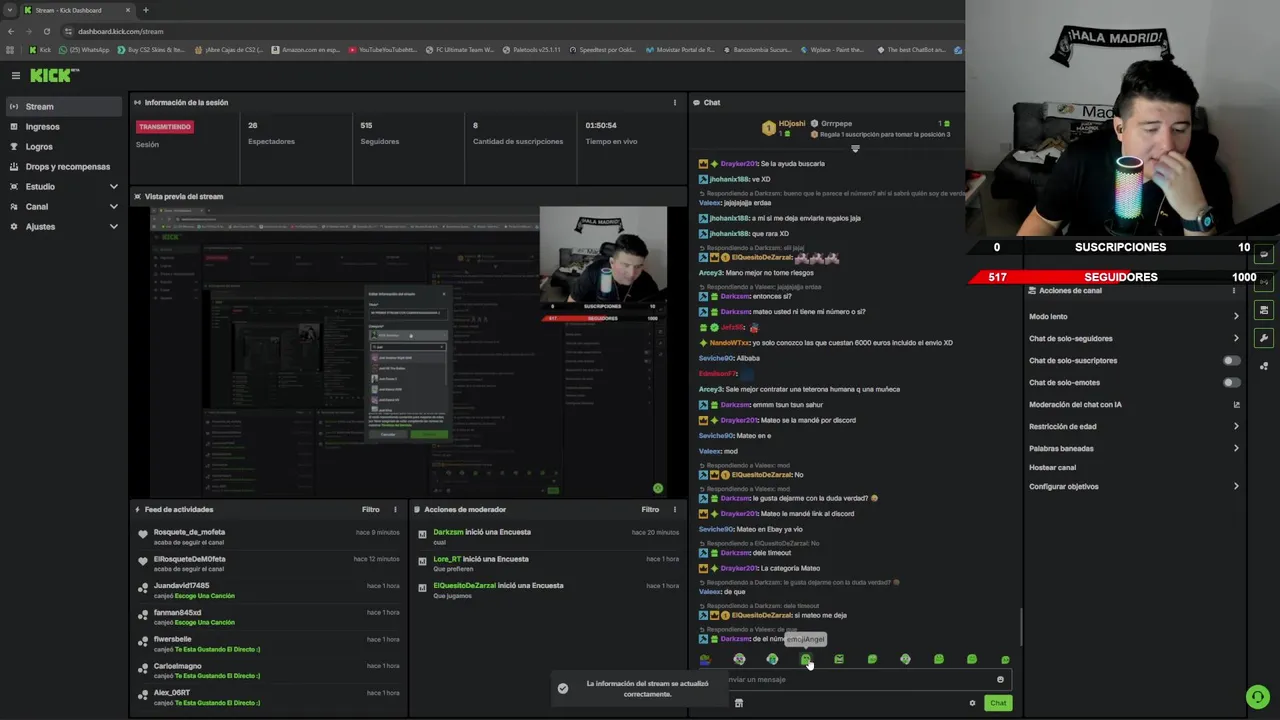Open the Speedtest por Ookla bookmark
Image resolution: width=1280 pixels, height=720 pixels.
pyautogui.click(x=604, y=50)
